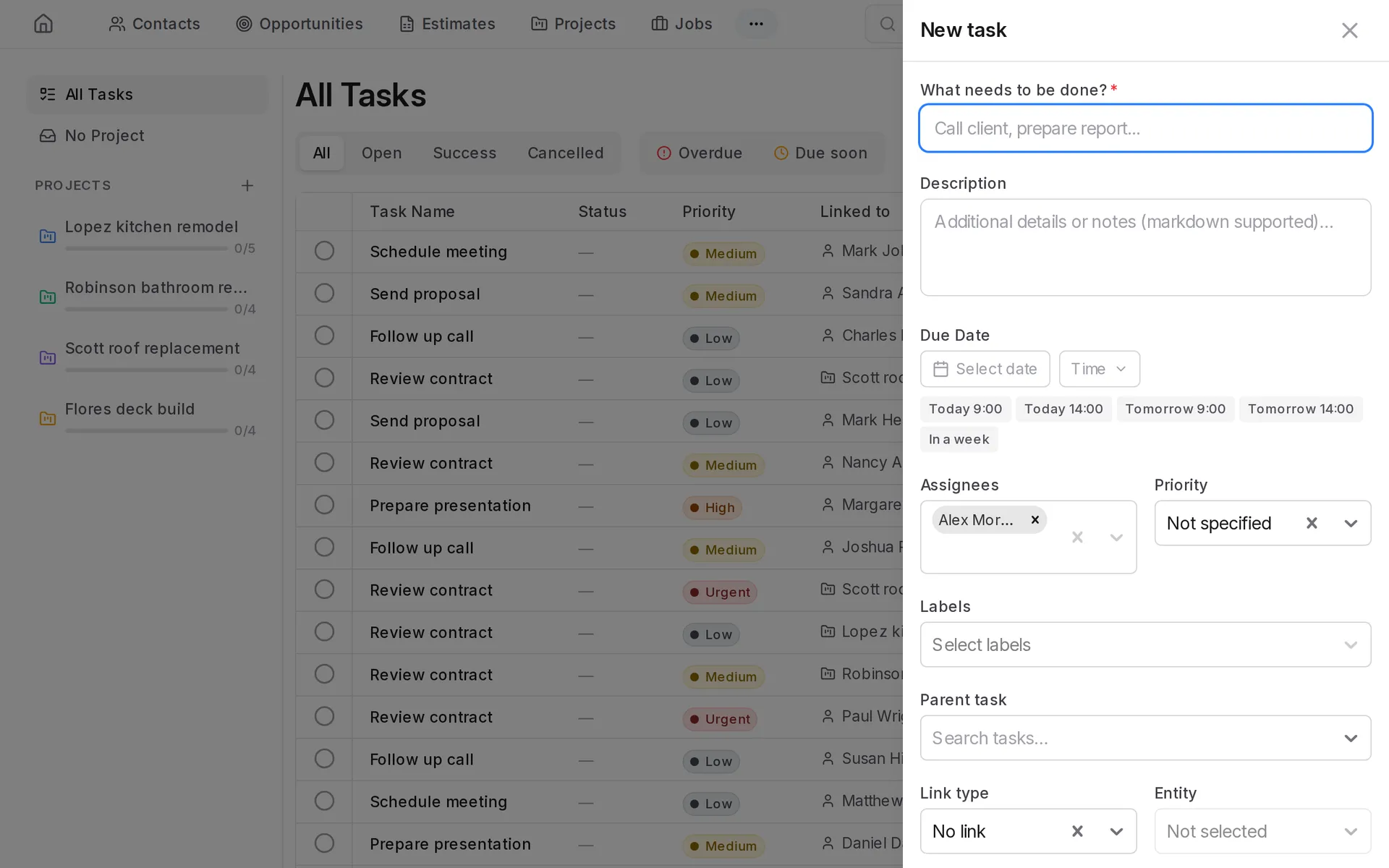Image resolution: width=1389 pixels, height=868 pixels.
Task: Switch to the Open tab
Action: [x=381, y=153]
